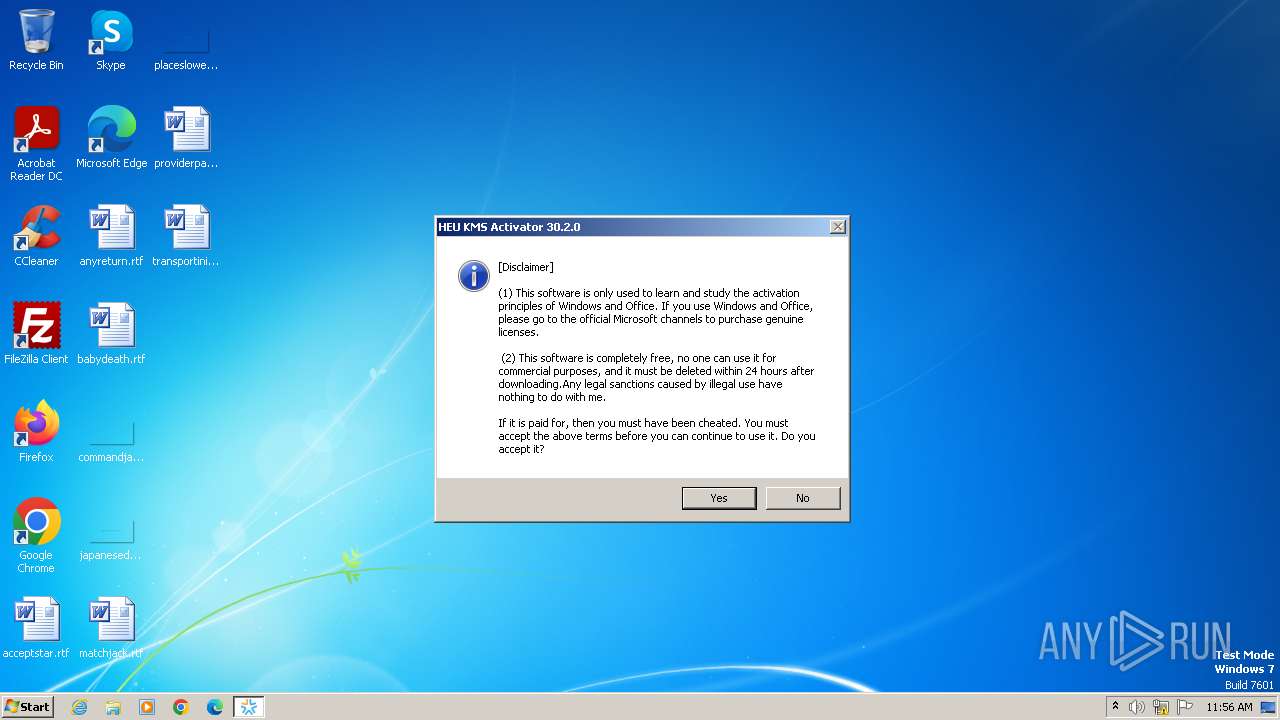
Task: Launch CCleaner from the desktop
Action: pyautogui.click(x=36, y=236)
